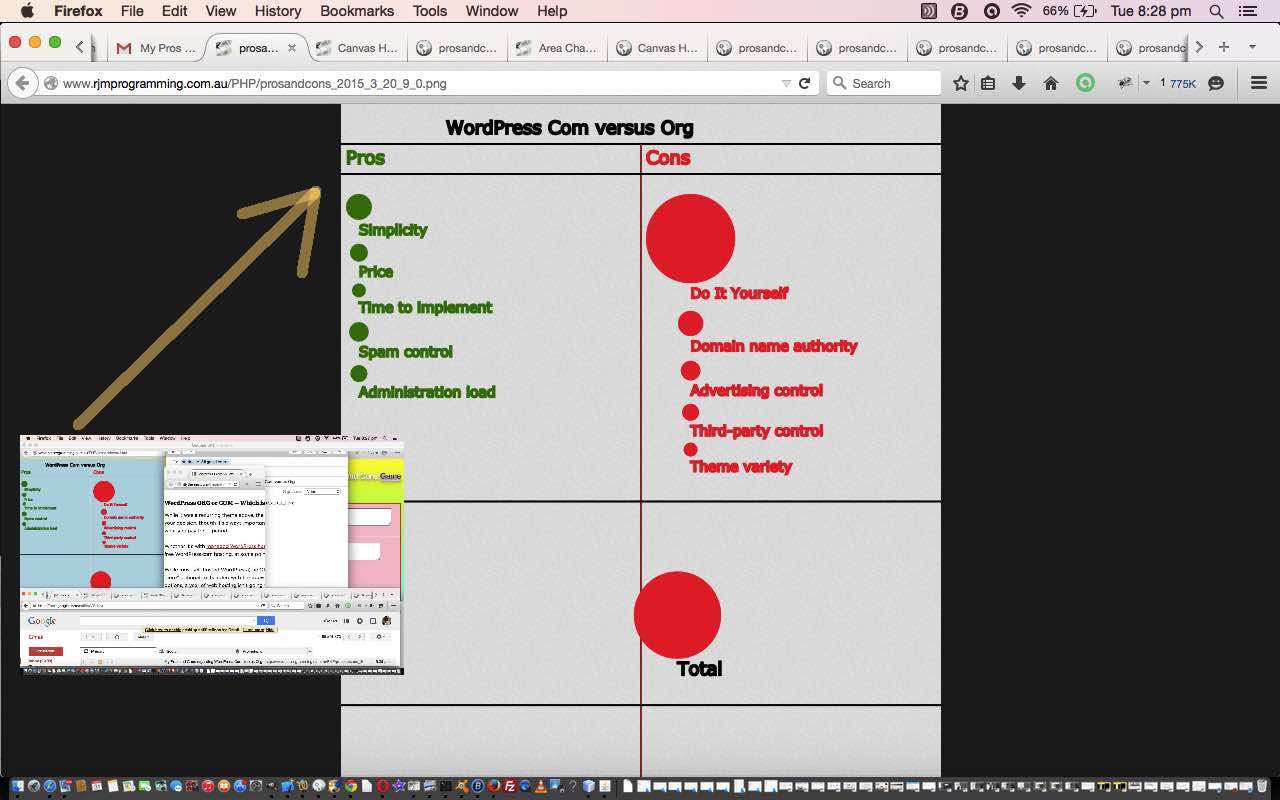The width and height of the screenshot is (1280, 800).
Task: Click the WordPress Com versus Org heading
Action: click(569, 128)
